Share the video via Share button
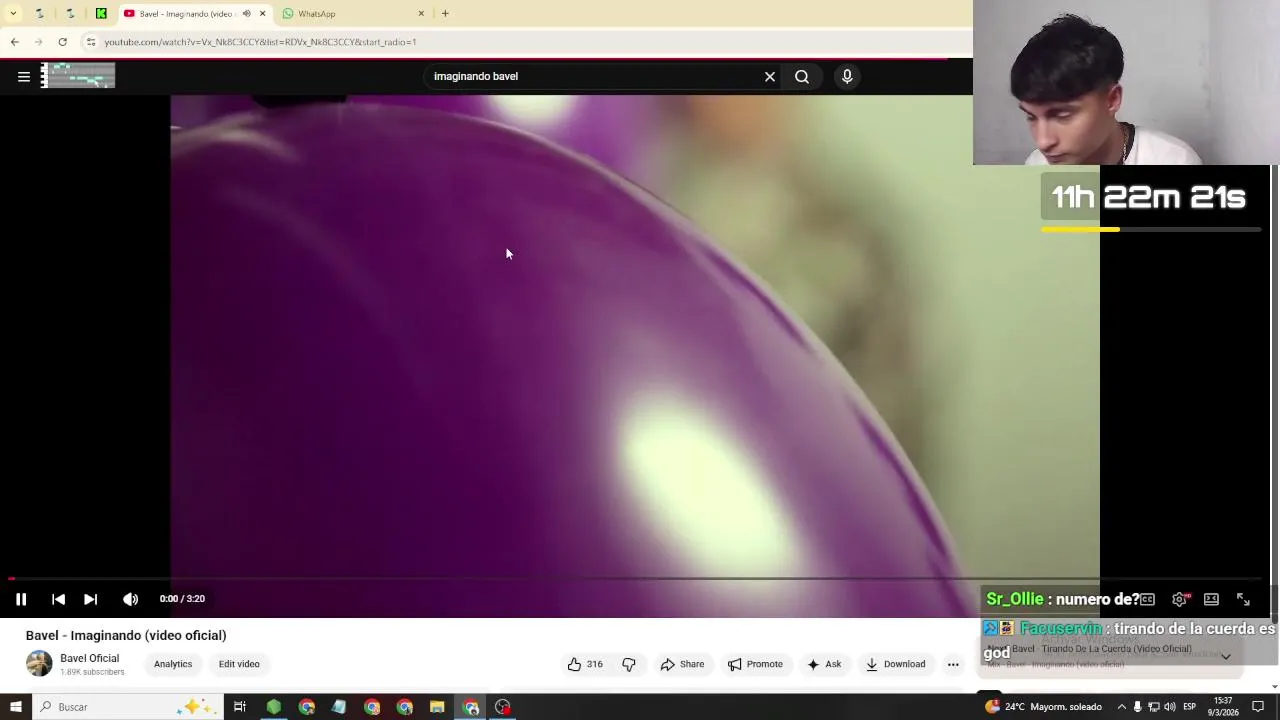This screenshot has height=720, width=1280. coord(682,664)
